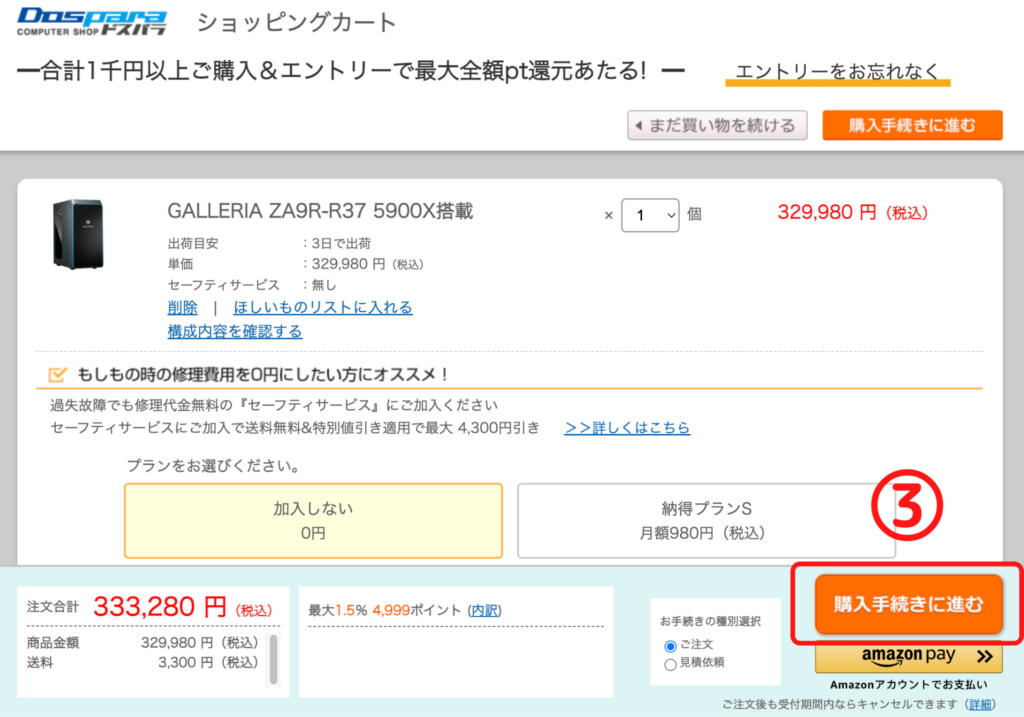
Task: Open the quantity dropdown
Action: click(650, 214)
